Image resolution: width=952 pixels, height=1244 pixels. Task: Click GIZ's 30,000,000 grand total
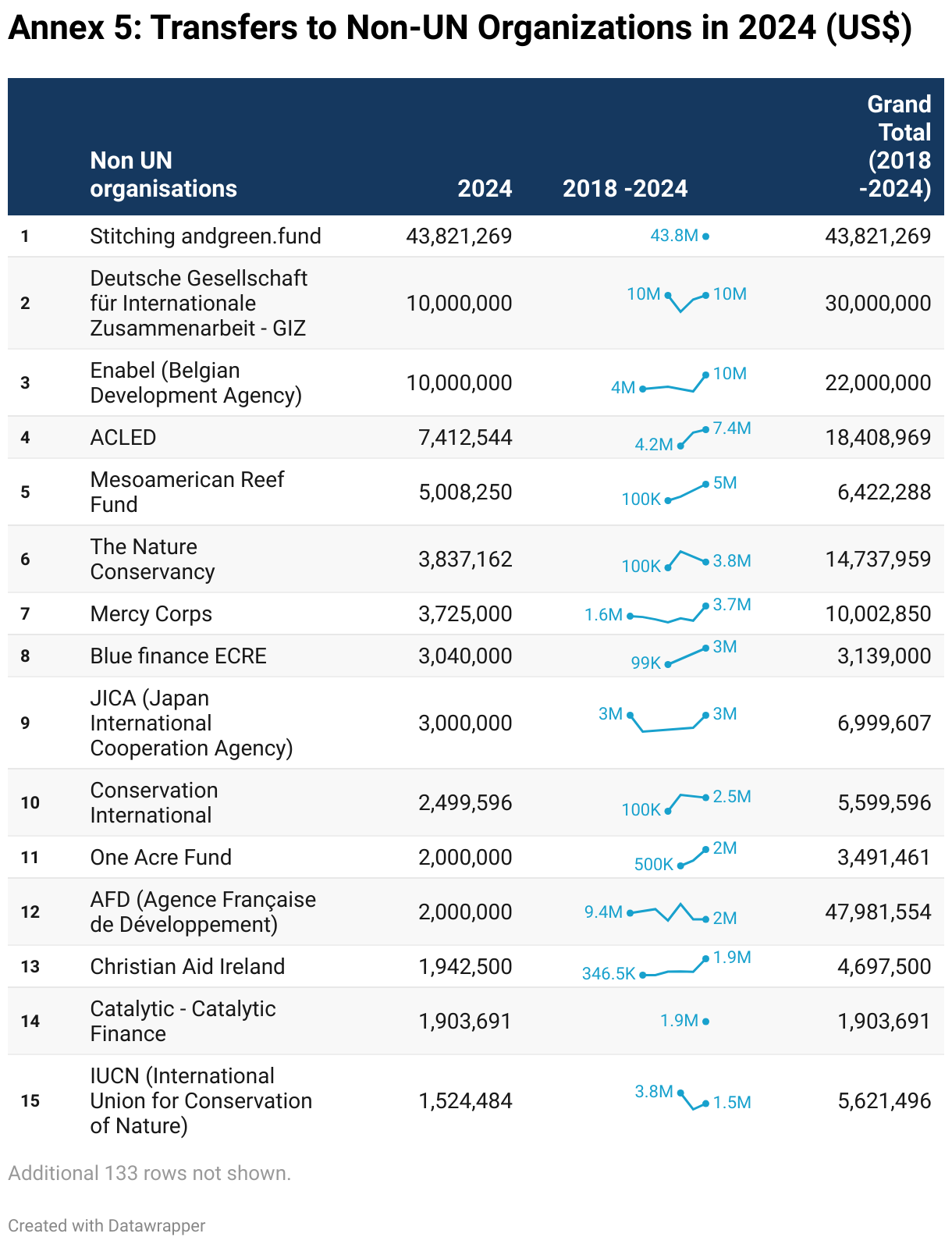878,304
